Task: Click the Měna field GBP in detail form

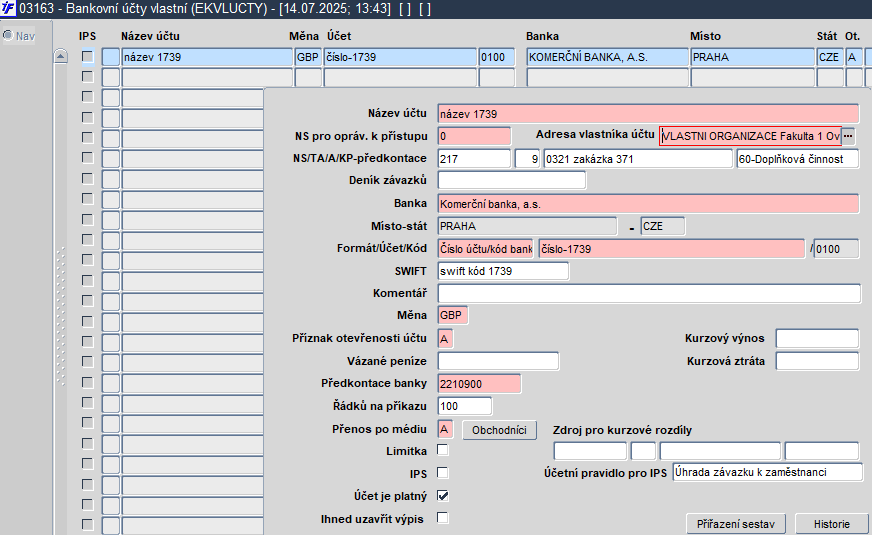Action: (453, 315)
